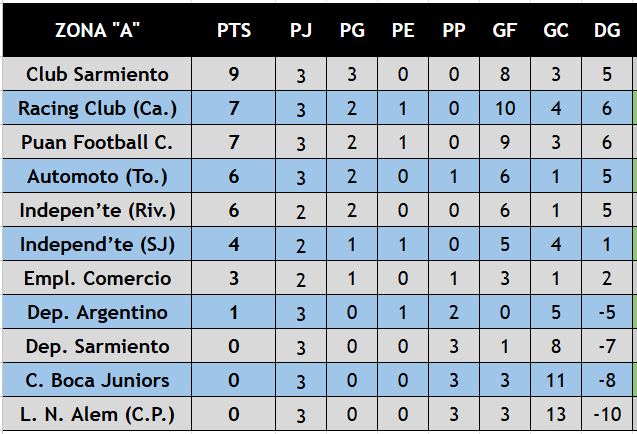Click the Indepen'te (Riv.) cell
The width and height of the screenshot is (637, 434).
[97, 210]
